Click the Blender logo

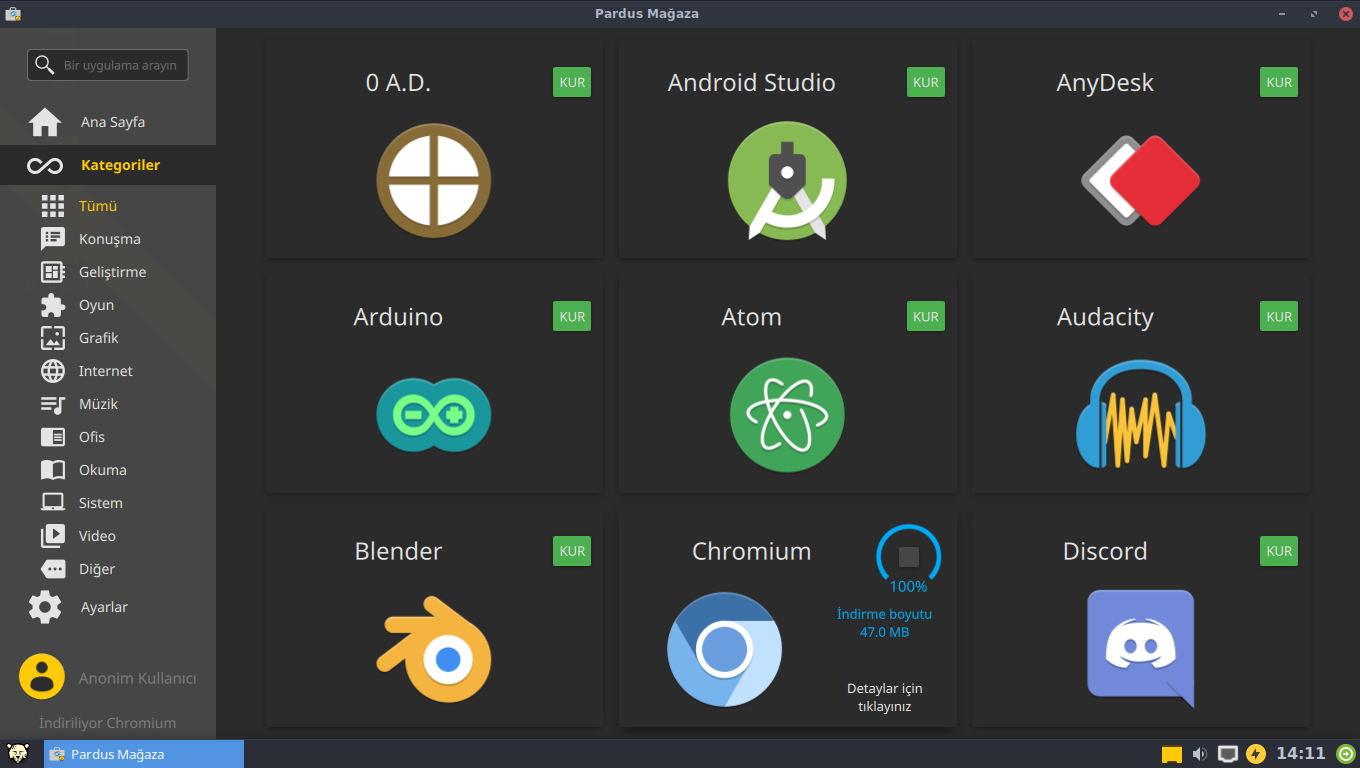tap(434, 648)
